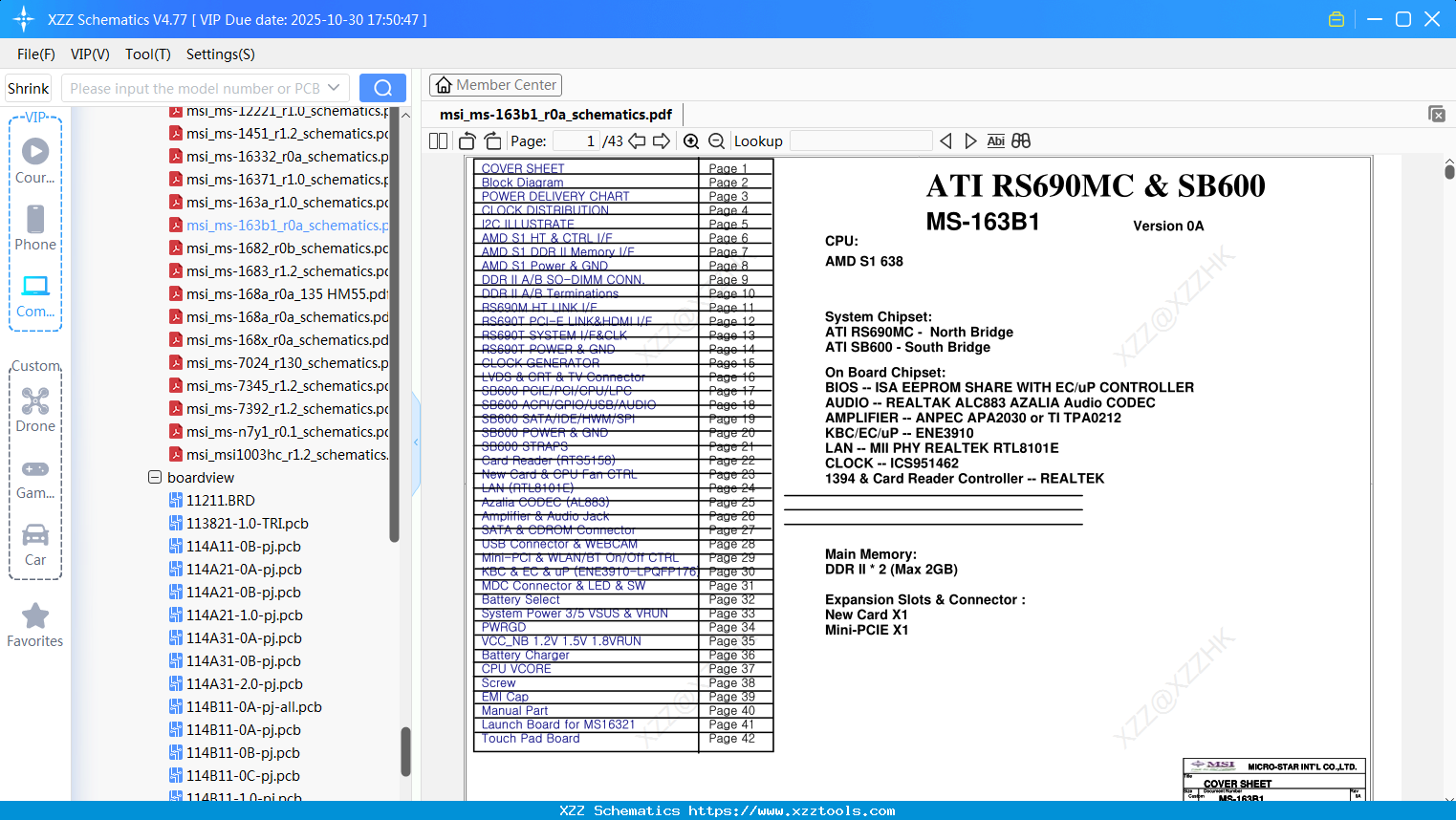Open the CPU VCORE link

516,669
